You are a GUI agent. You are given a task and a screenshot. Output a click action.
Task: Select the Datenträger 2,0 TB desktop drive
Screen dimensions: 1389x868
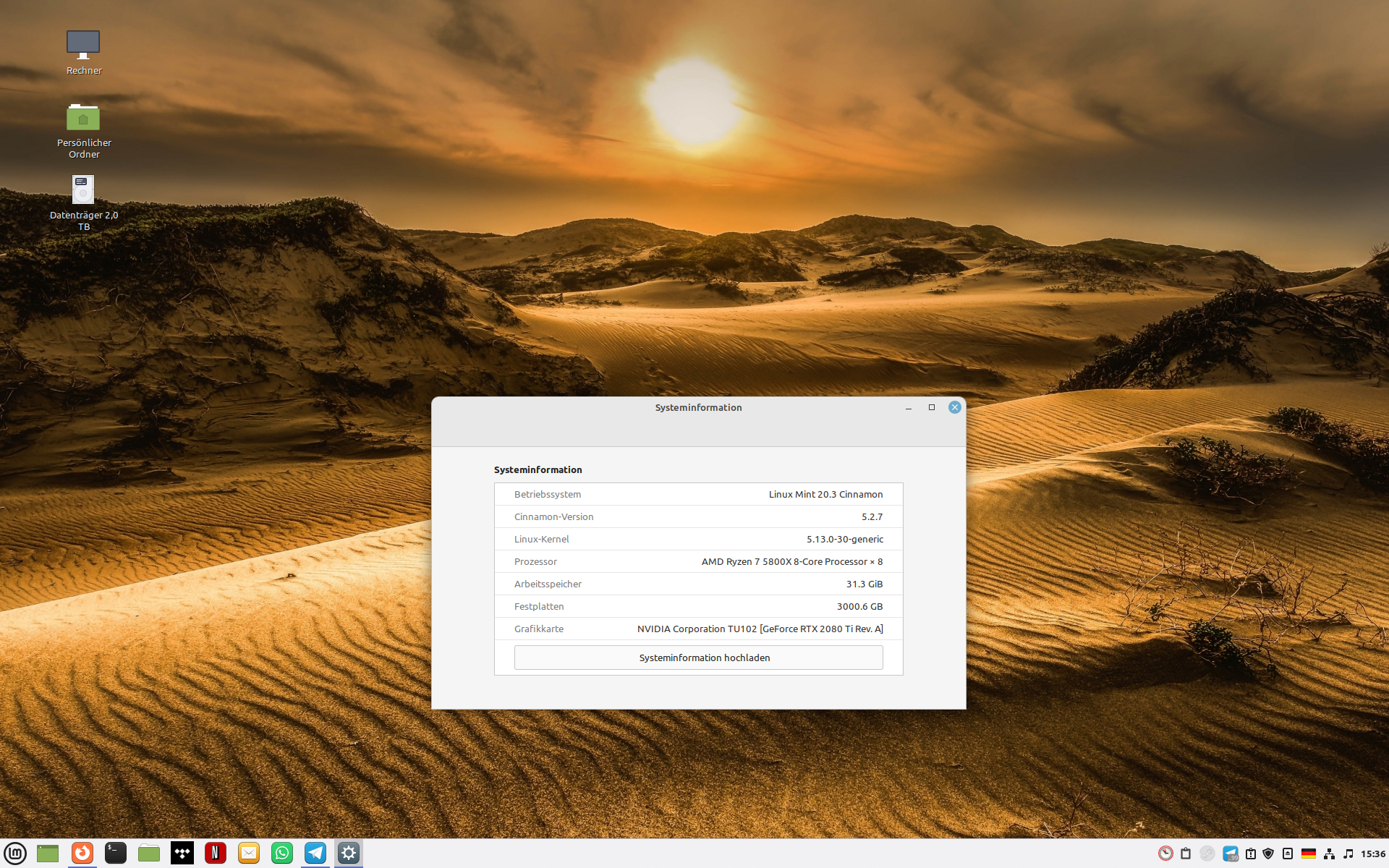tap(83, 190)
